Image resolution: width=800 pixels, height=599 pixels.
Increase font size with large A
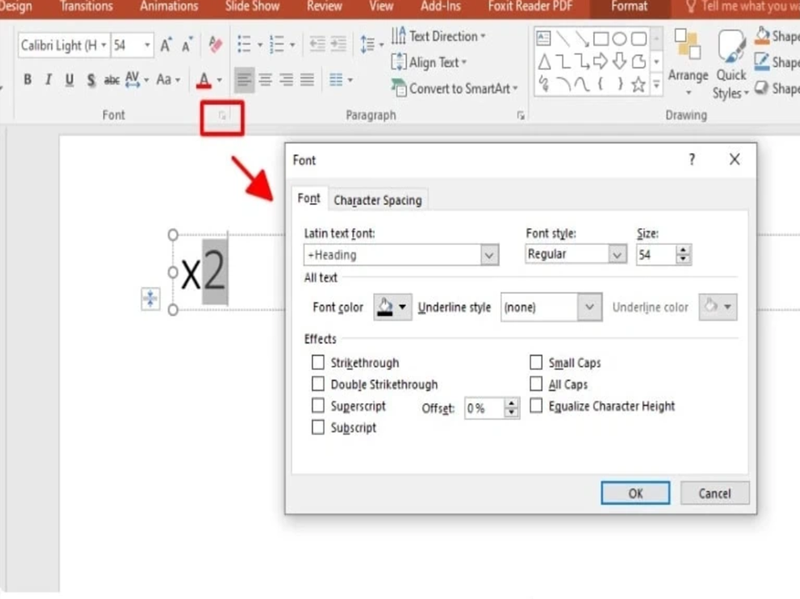[x=166, y=45]
